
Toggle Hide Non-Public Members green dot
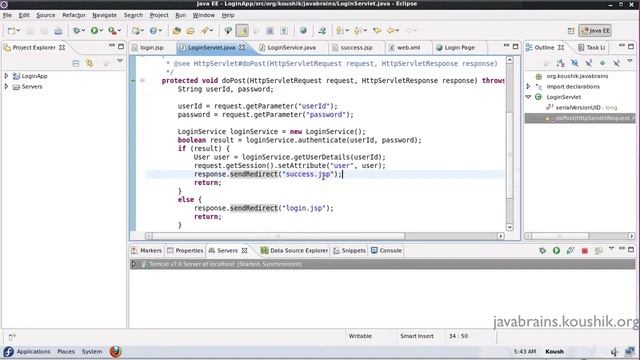pos(602,63)
